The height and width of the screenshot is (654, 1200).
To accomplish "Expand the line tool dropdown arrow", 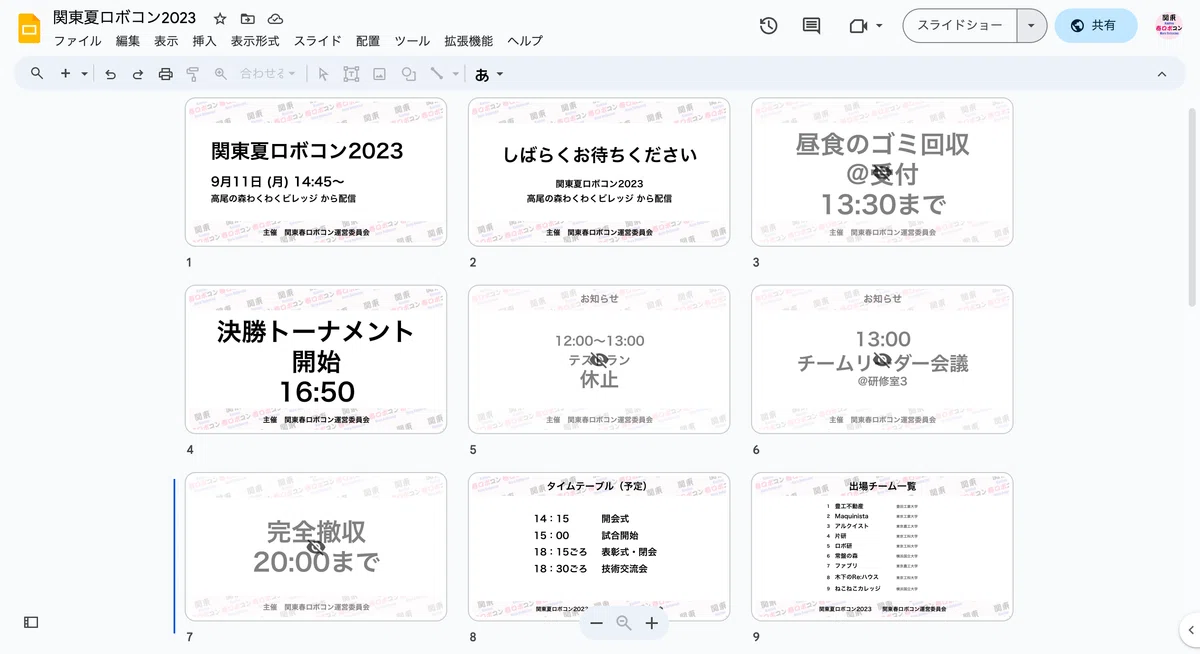I will click(x=456, y=74).
